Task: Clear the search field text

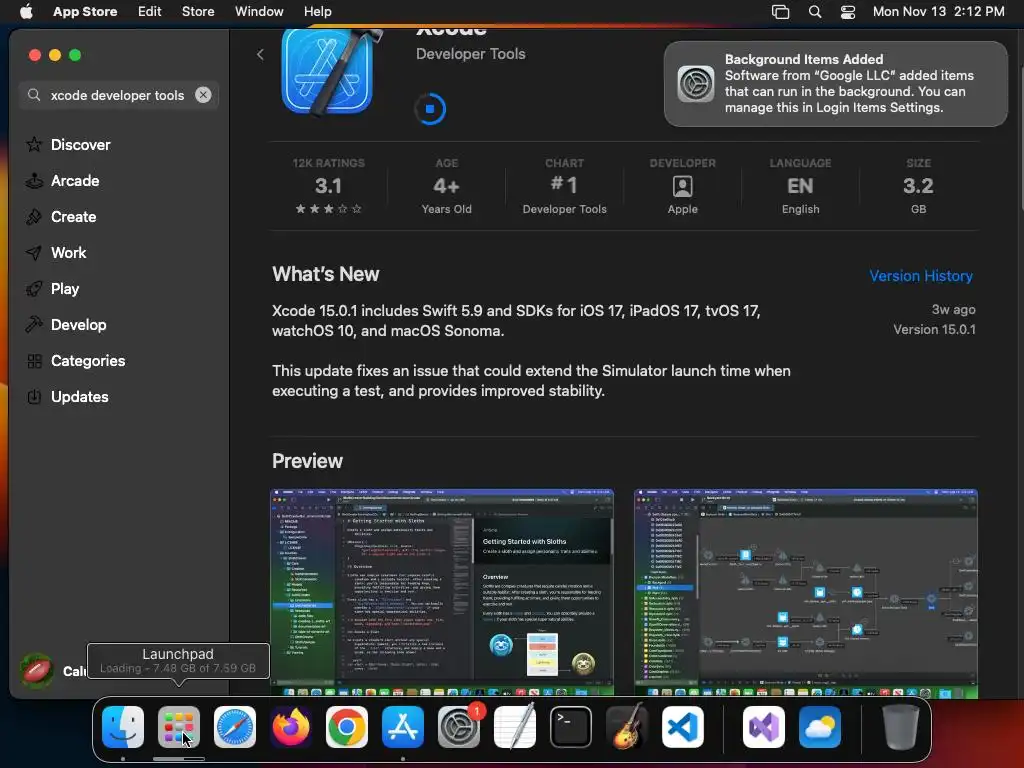Action: (x=203, y=95)
